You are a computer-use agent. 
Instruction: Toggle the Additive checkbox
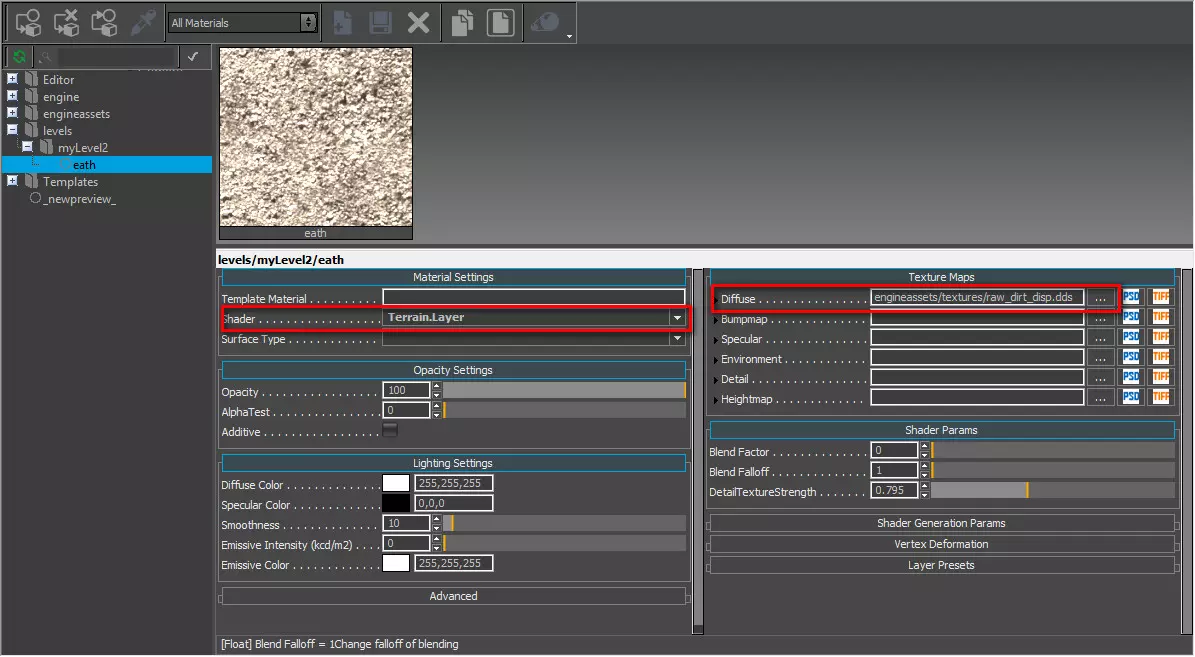(390, 431)
